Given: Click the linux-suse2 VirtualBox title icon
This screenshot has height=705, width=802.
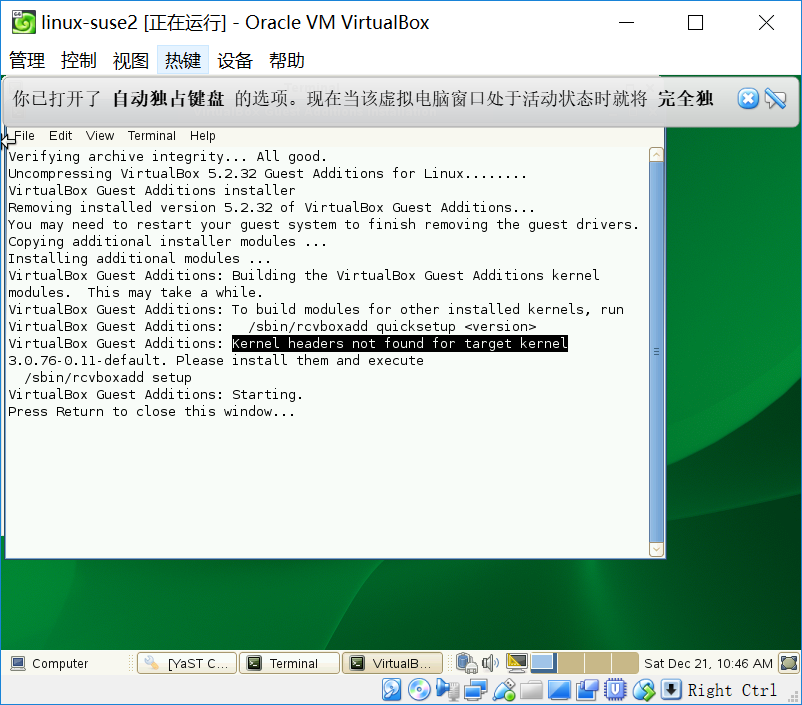Looking at the screenshot, I should (x=24, y=23).
